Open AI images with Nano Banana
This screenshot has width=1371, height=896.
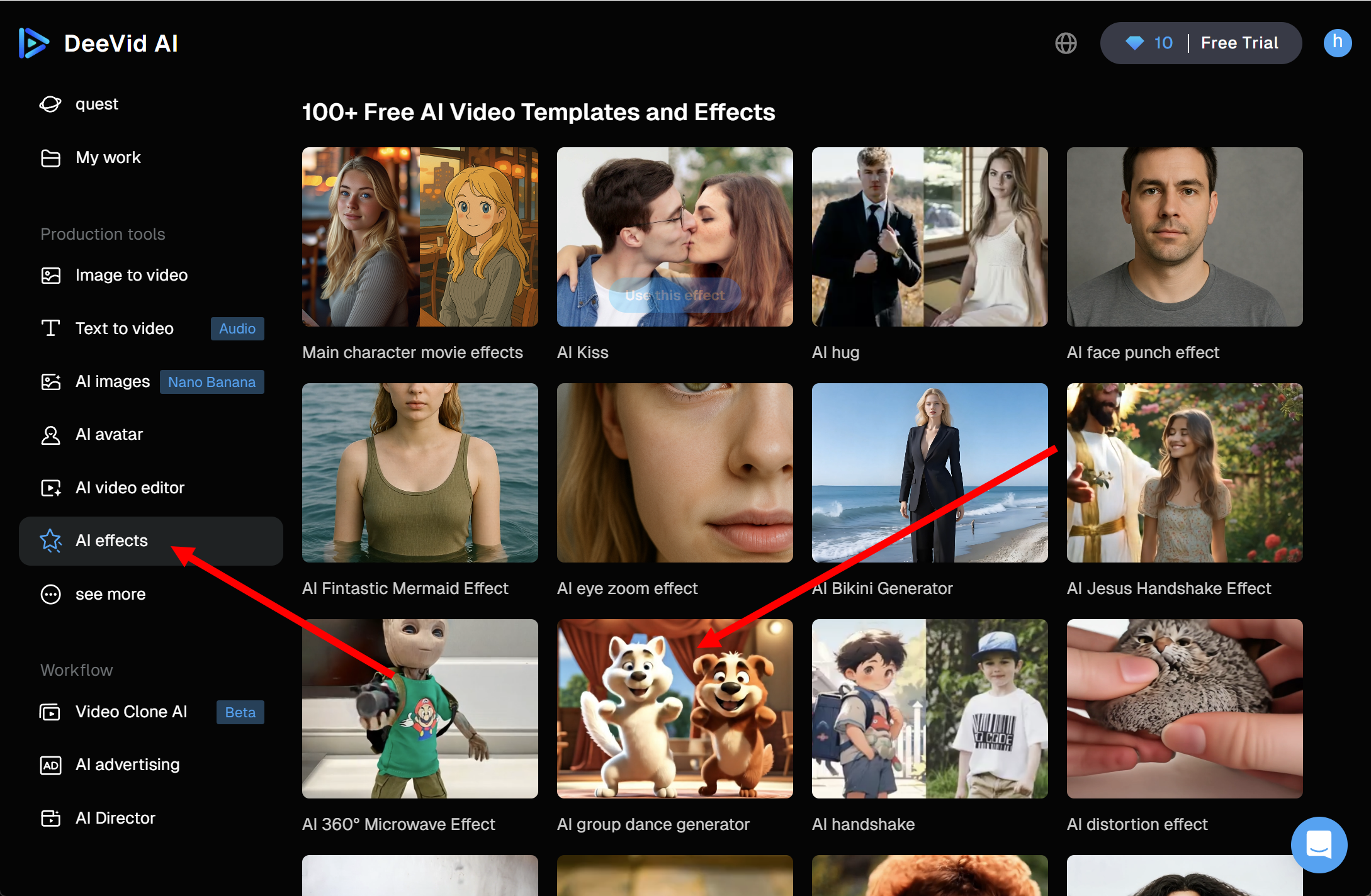(x=113, y=382)
